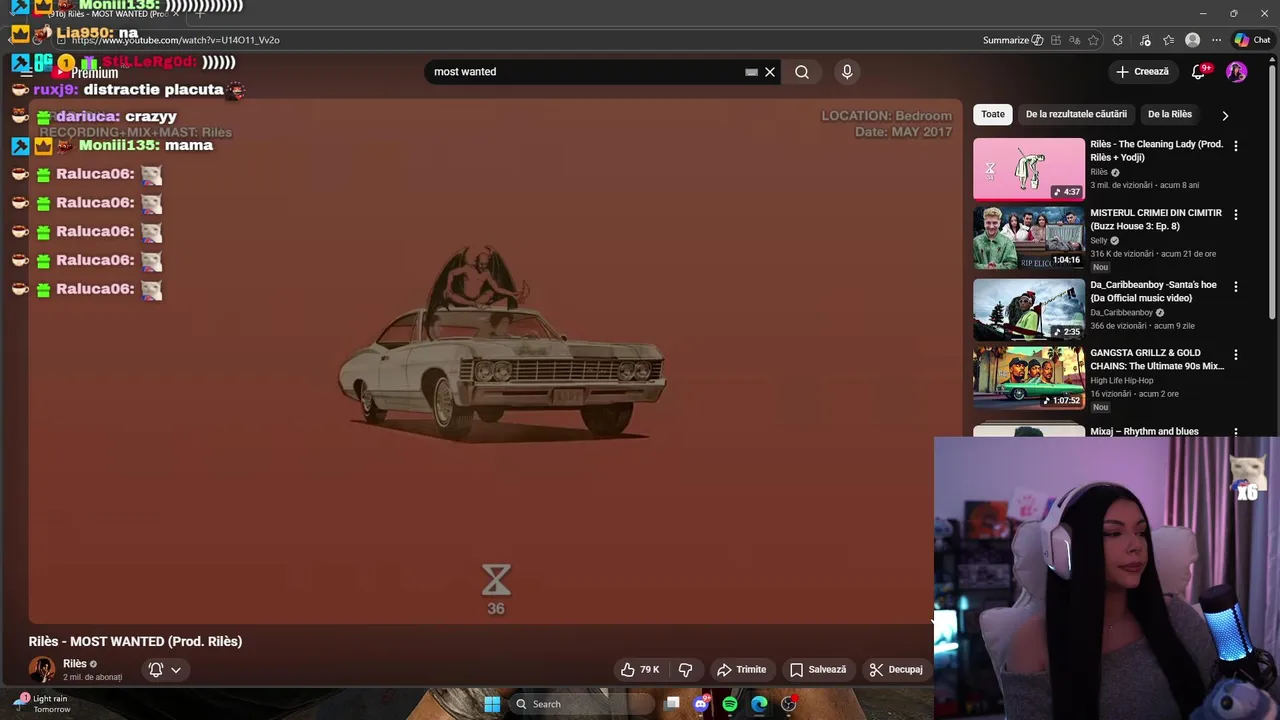Open The Cleaning Lady video thumbnail
1280x720 pixels.
(x=1029, y=169)
